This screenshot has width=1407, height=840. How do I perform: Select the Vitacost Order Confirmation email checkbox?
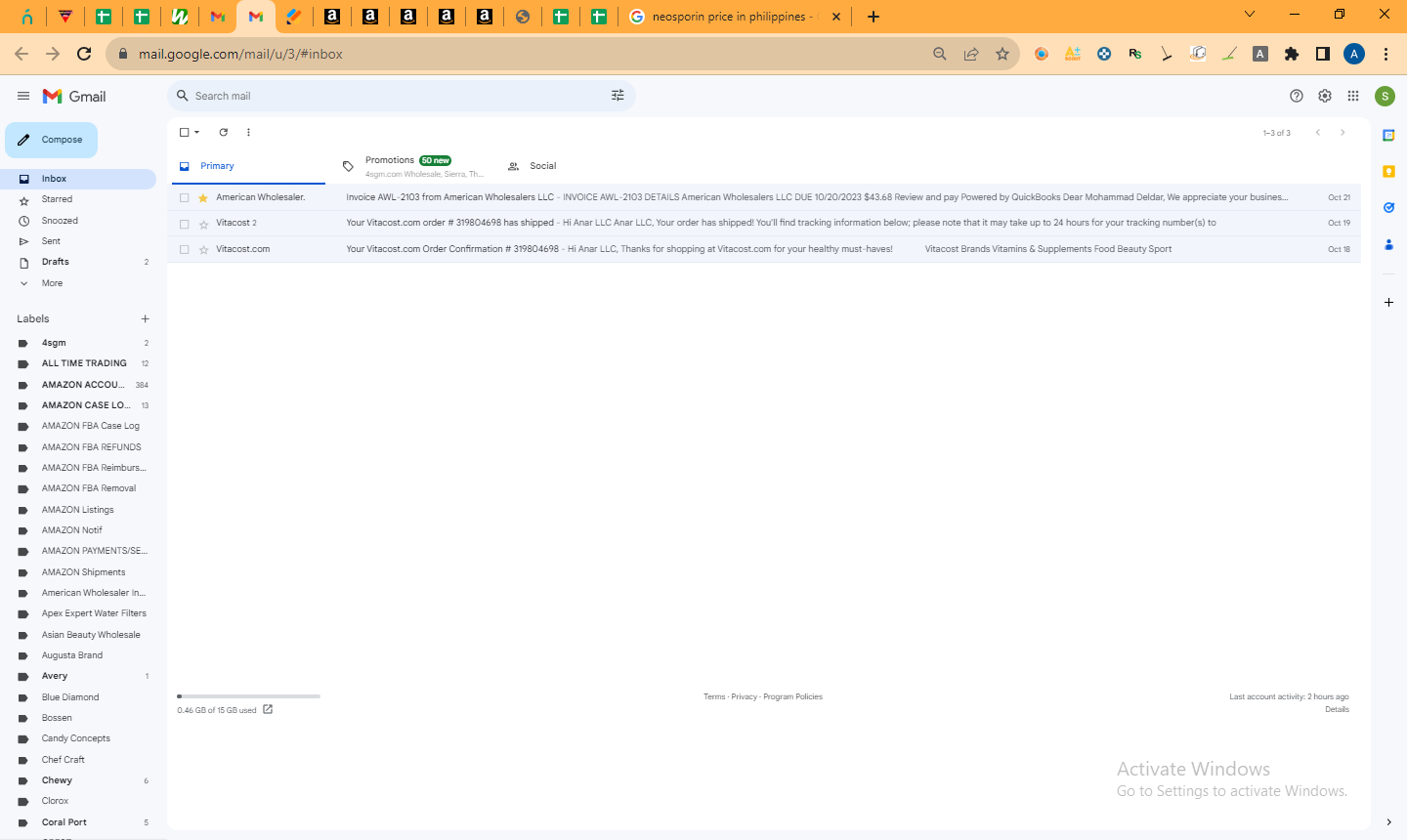(184, 249)
